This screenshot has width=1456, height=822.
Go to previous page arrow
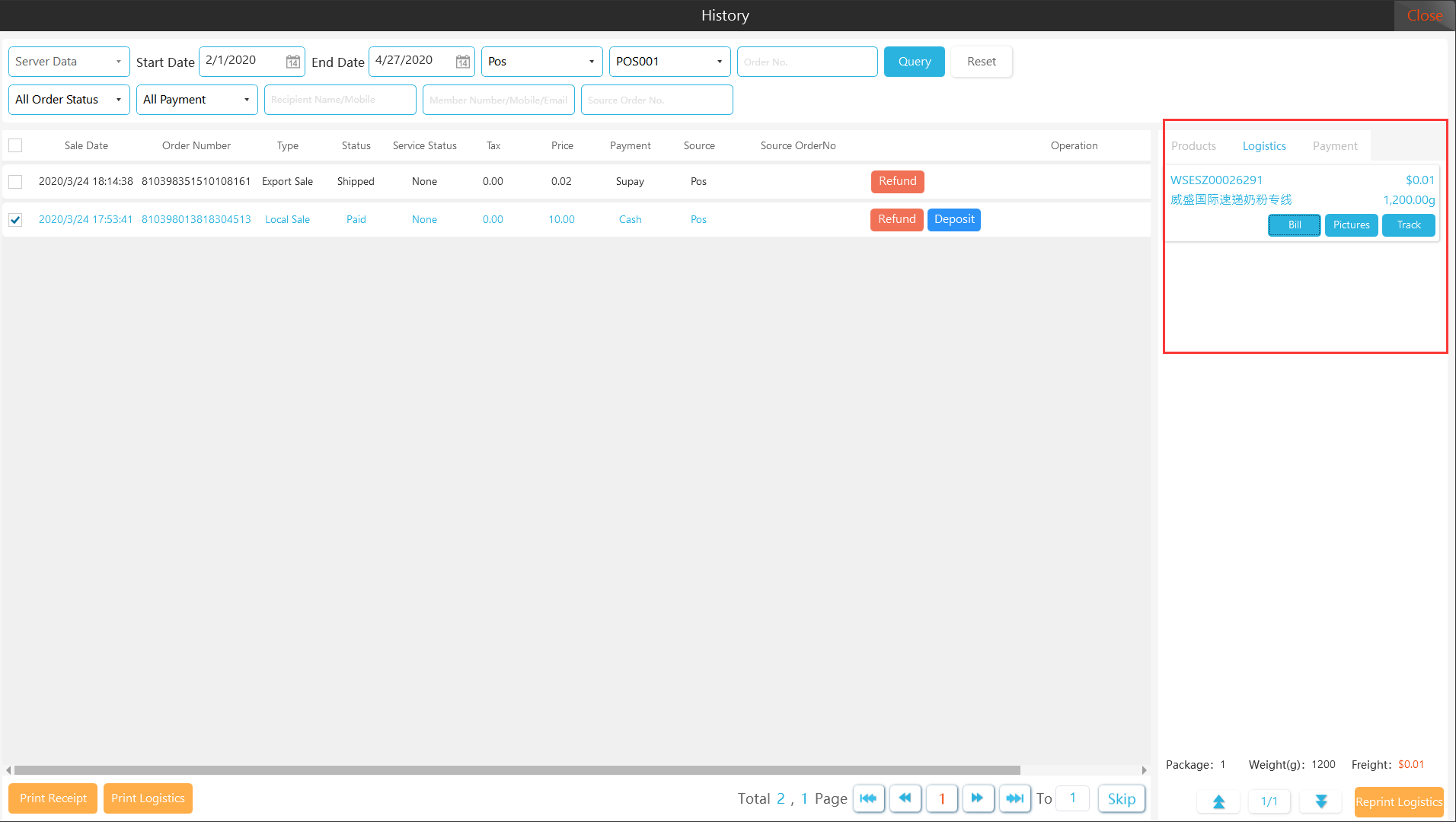tap(905, 798)
